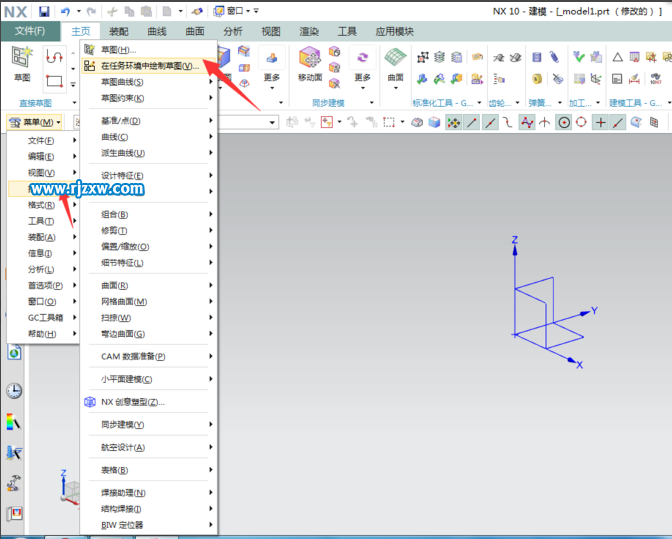Viewport: 672px width, 539px height.
Task: Click the clock history icon in sidebar
Action: pos(14,390)
